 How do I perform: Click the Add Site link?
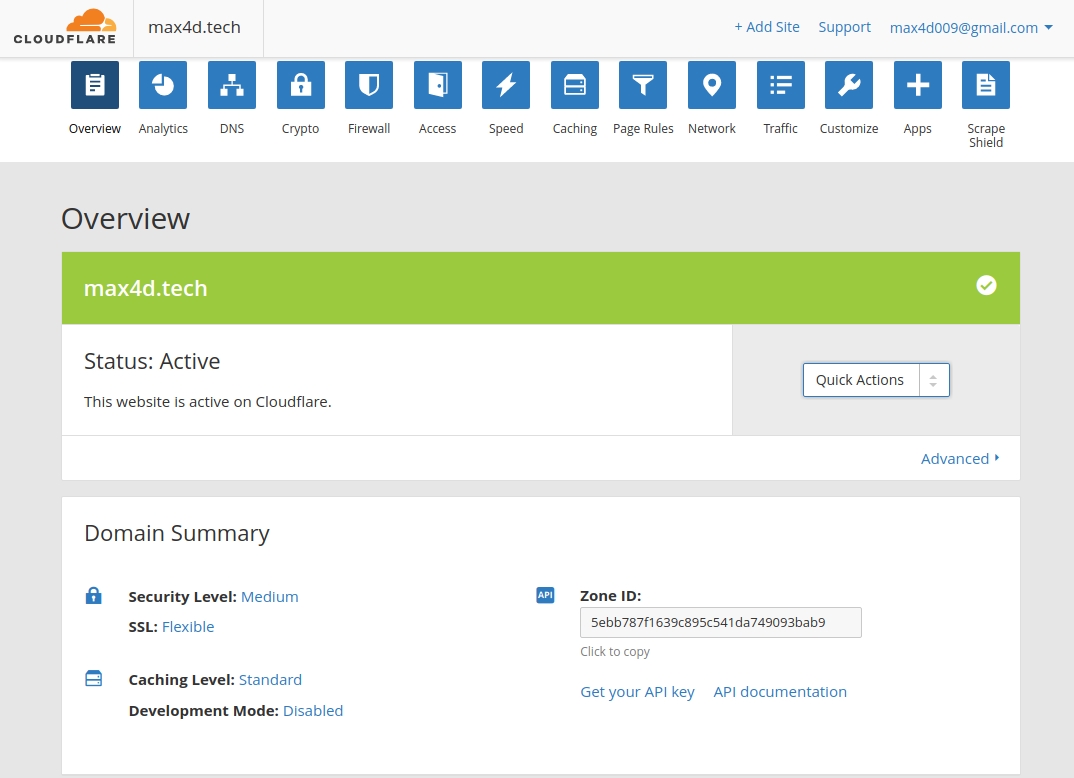coord(767,27)
